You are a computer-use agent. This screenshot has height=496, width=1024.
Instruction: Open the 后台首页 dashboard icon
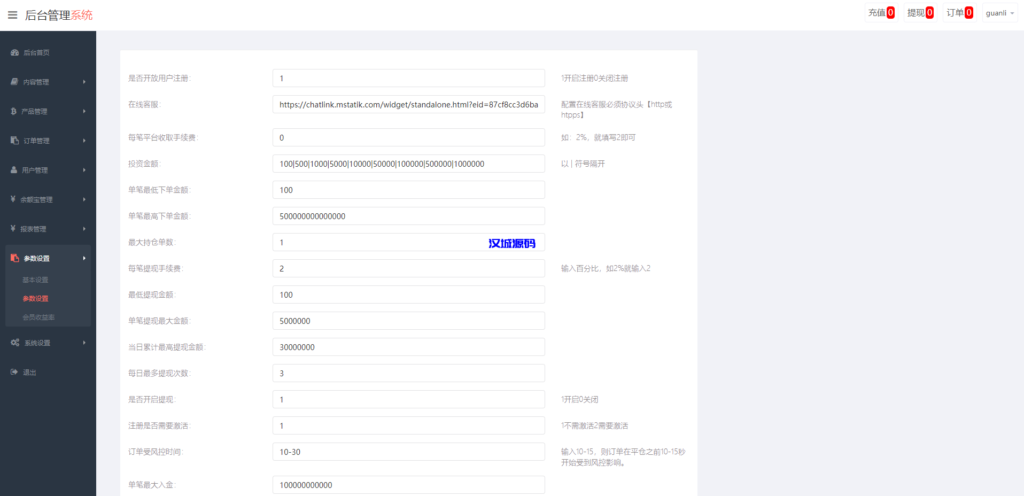point(14,52)
